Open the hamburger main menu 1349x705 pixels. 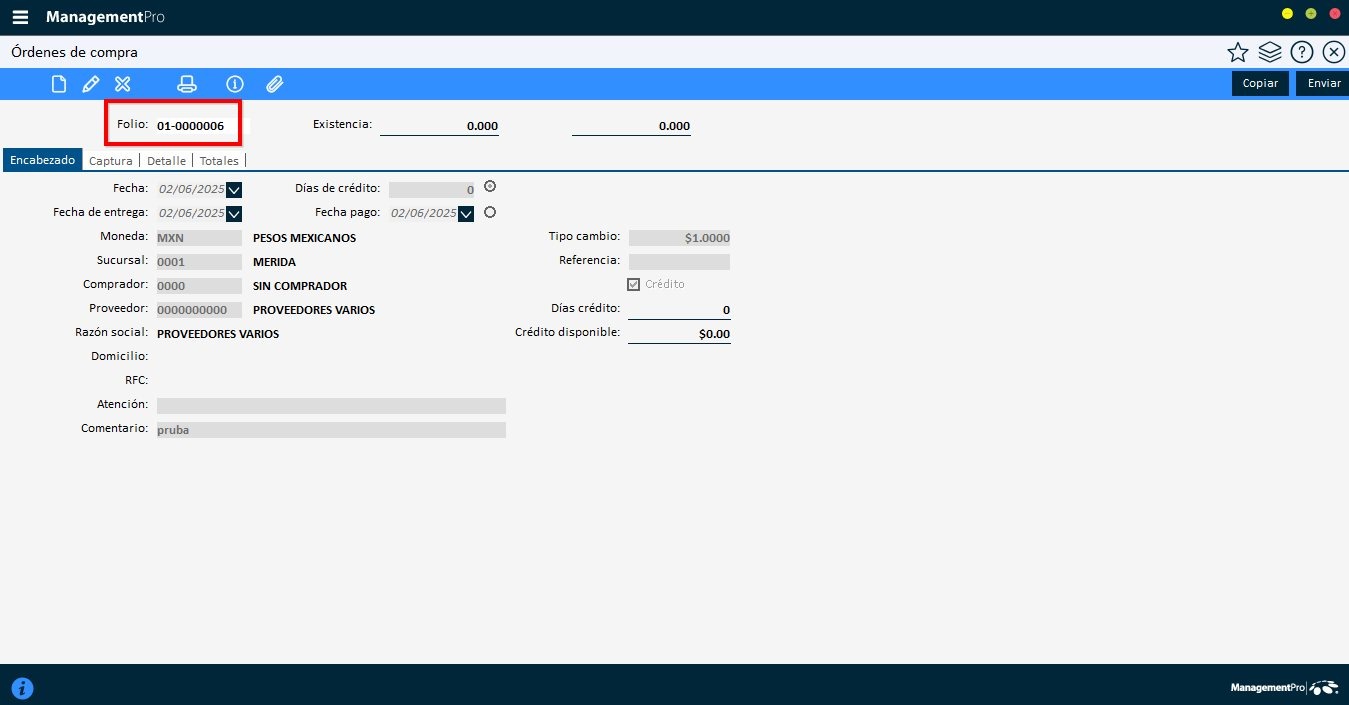click(20, 17)
